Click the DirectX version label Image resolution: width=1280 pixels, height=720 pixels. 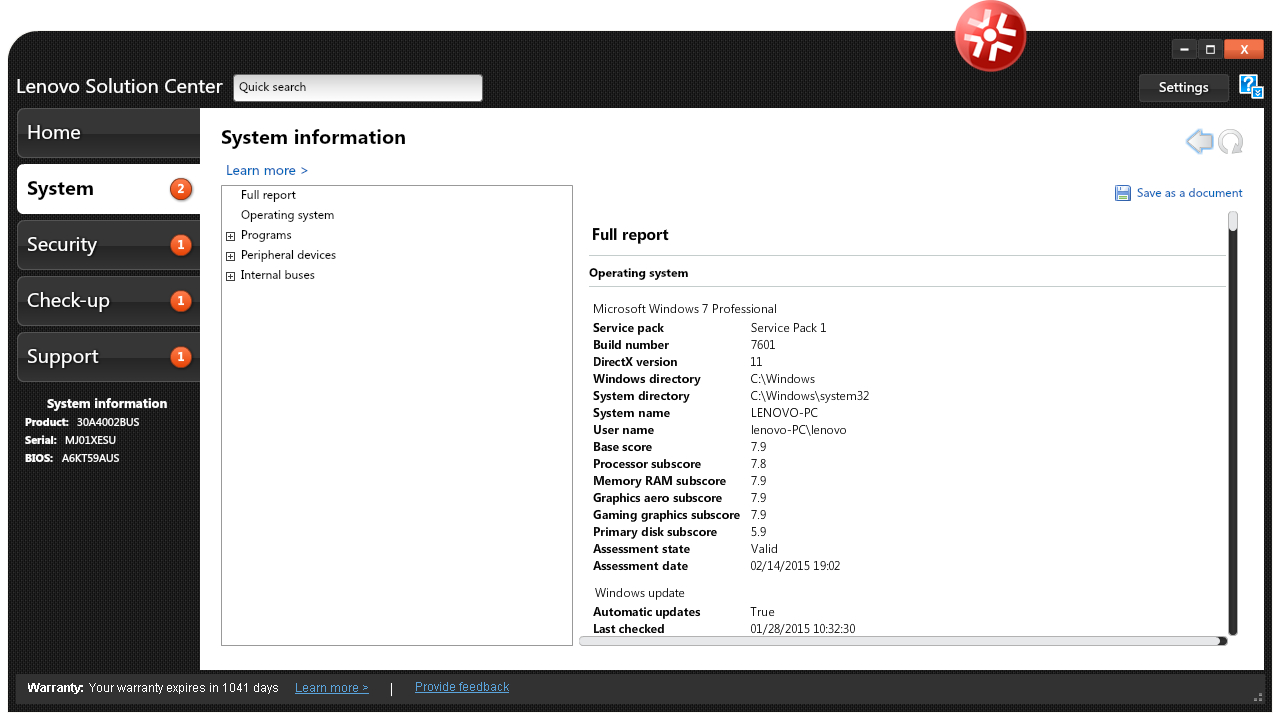635,362
